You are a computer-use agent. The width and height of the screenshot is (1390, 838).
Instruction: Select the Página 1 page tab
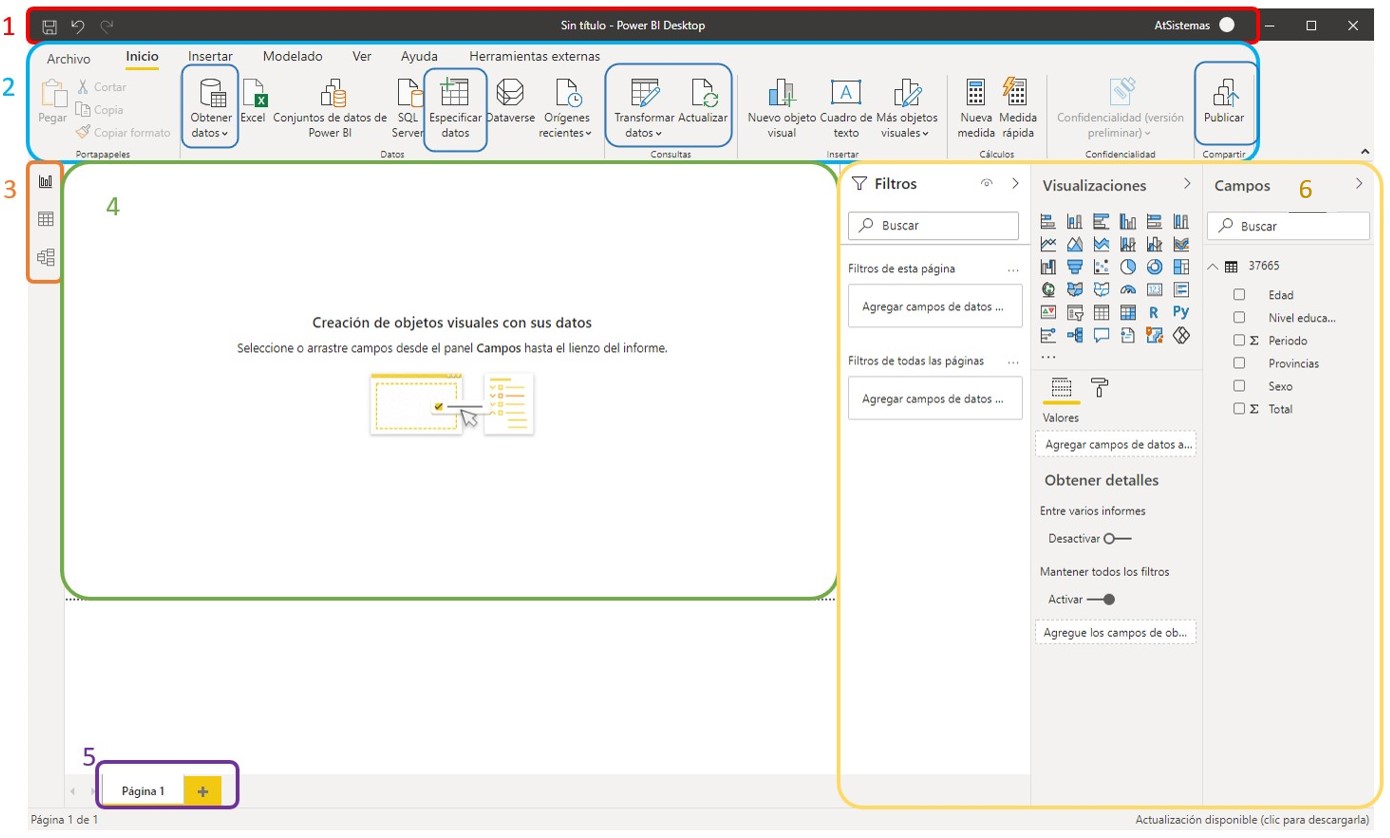coord(143,791)
